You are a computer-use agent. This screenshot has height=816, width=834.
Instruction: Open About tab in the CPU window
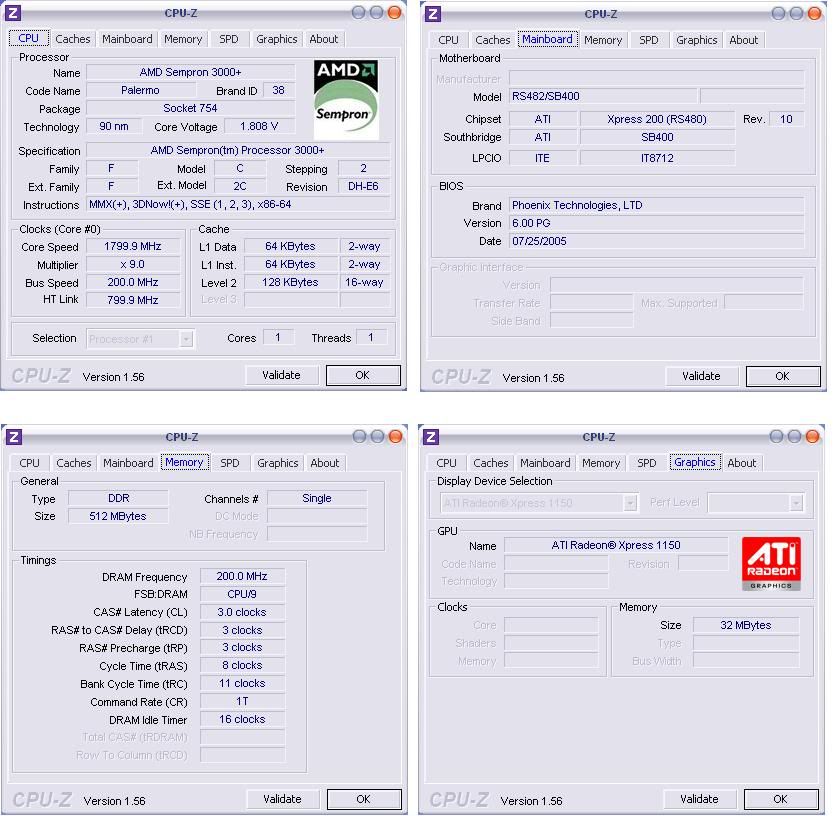[x=323, y=39]
